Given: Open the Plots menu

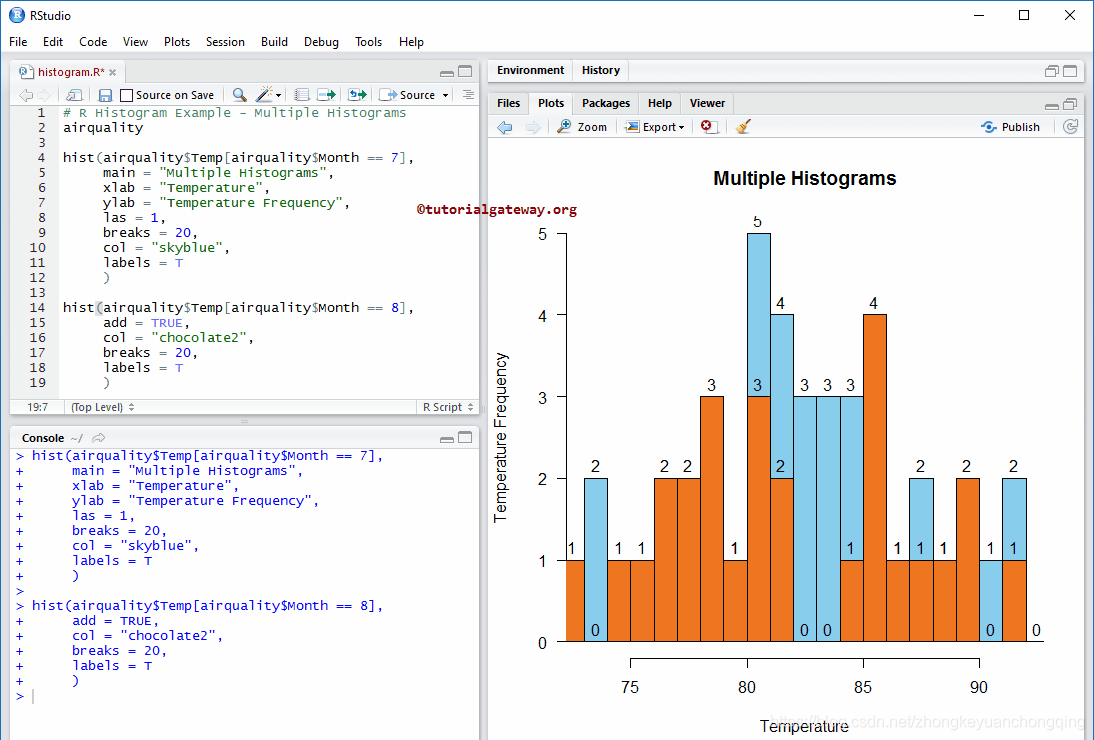Looking at the screenshot, I should pos(177,42).
